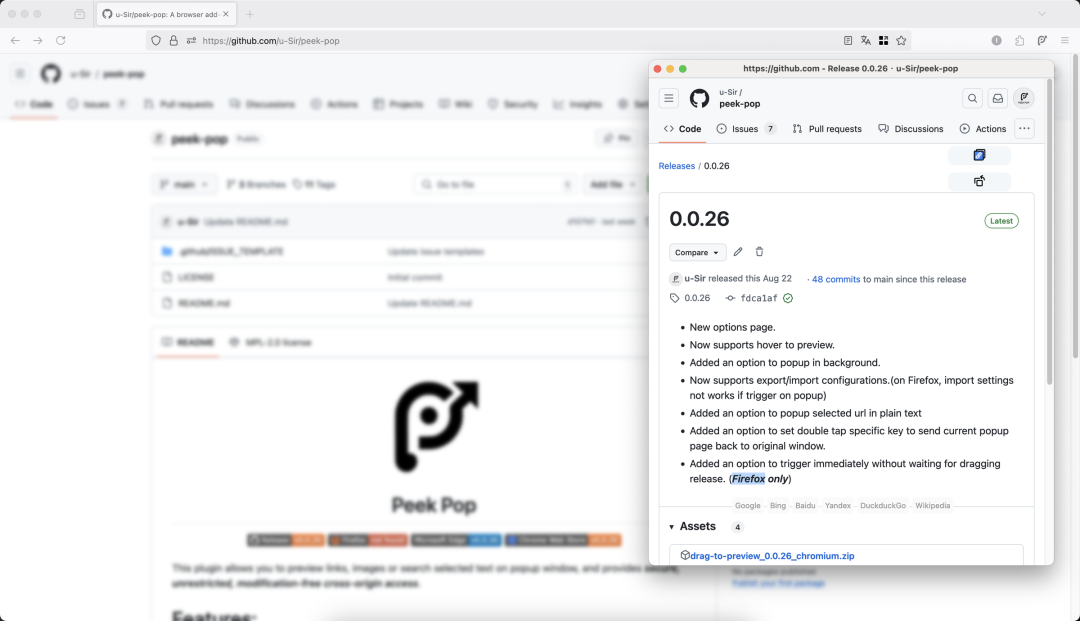Viewport: 1080px width, 621px height.
Task: Open the Actions tab in popup
Action: point(983,129)
